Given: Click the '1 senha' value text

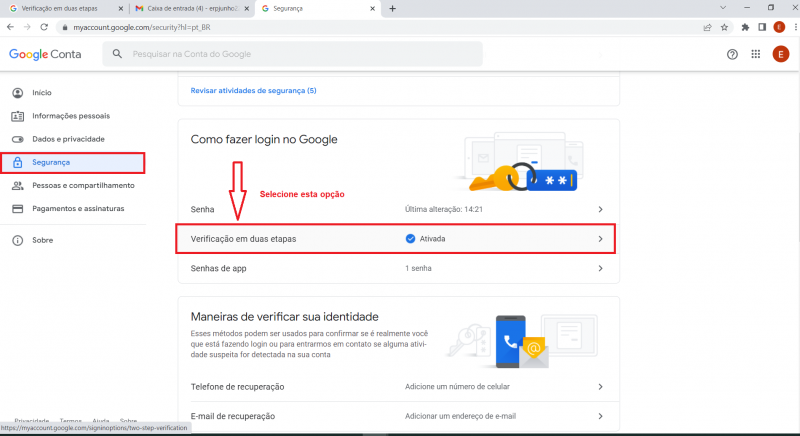Looking at the screenshot, I should pos(418,268).
